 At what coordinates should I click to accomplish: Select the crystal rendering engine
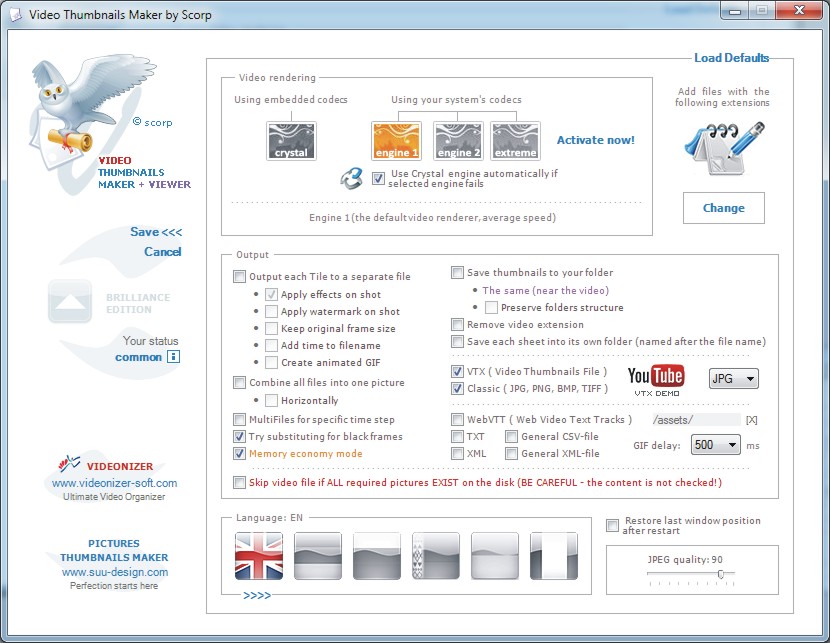pyautogui.click(x=291, y=141)
